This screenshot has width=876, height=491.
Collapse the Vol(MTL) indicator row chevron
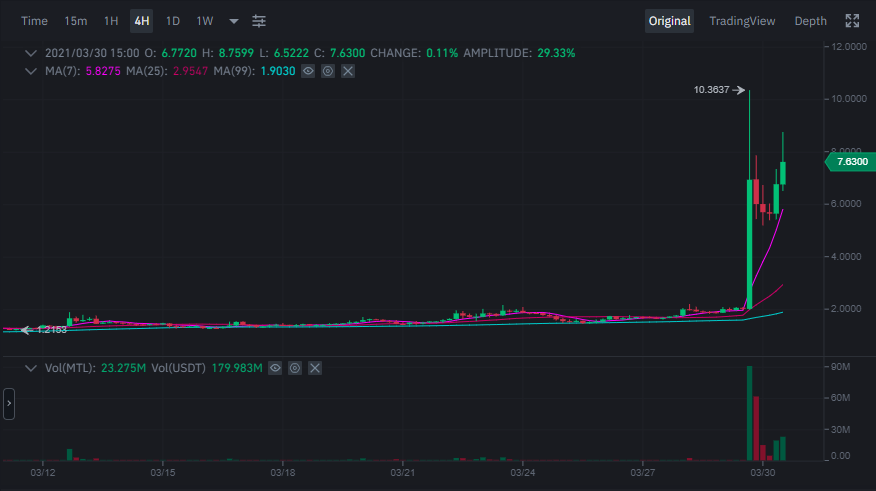point(31,368)
